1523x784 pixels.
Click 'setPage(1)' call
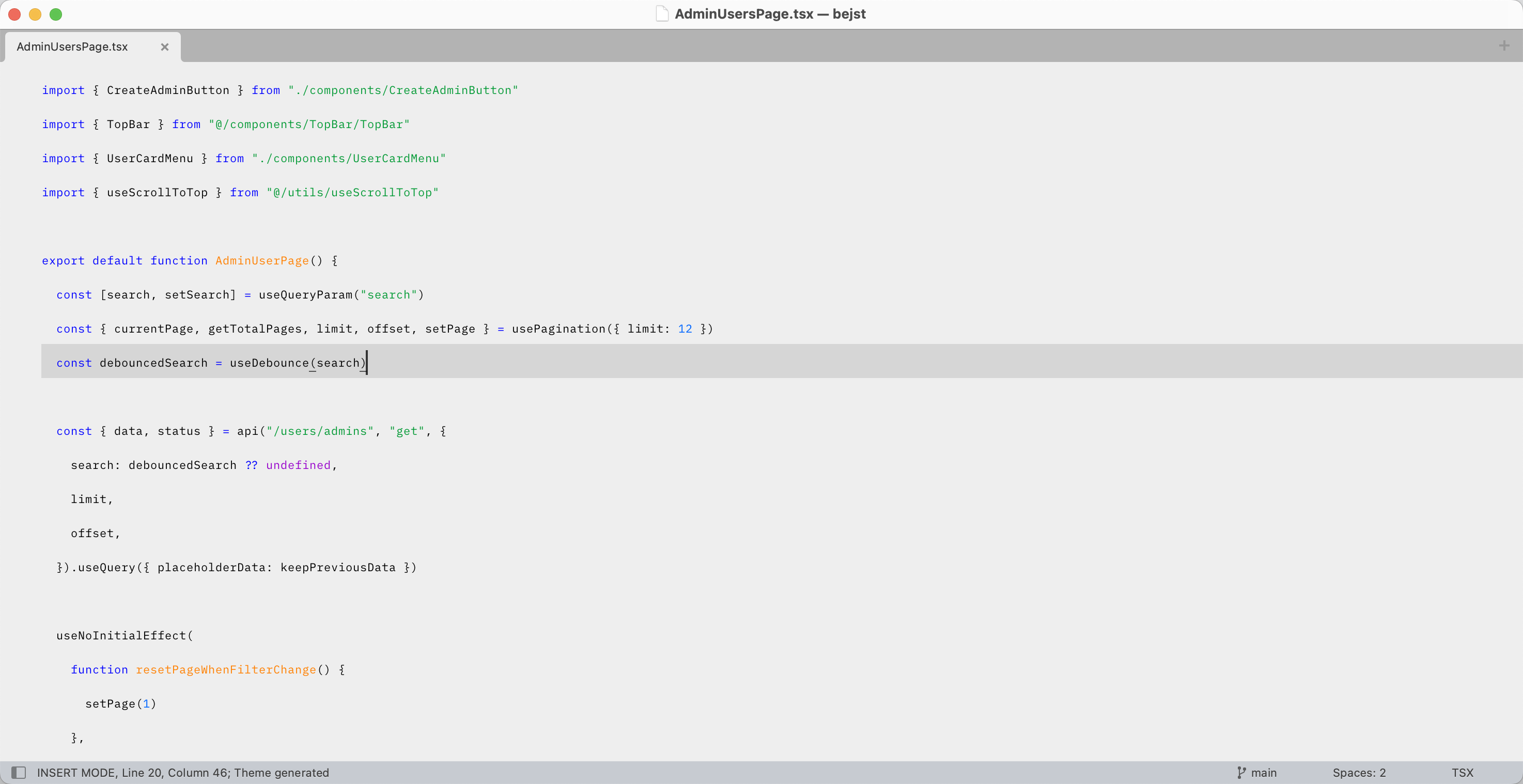coord(120,703)
